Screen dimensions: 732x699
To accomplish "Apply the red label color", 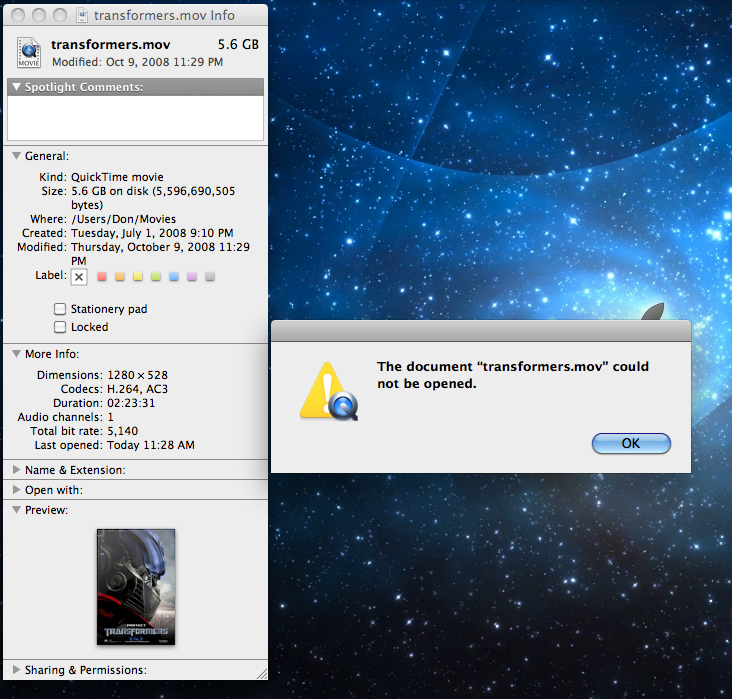I will click(102, 276).
